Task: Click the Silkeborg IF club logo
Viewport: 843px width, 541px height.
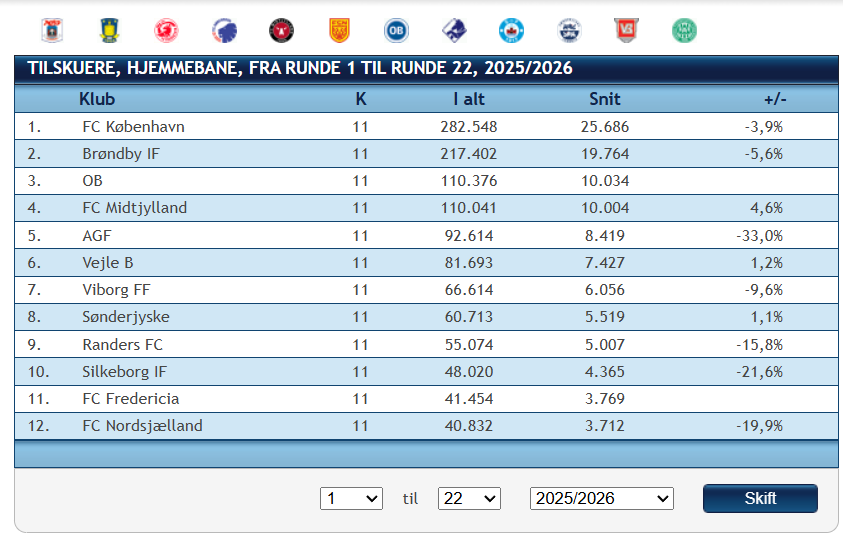Action: pos(511,30)
